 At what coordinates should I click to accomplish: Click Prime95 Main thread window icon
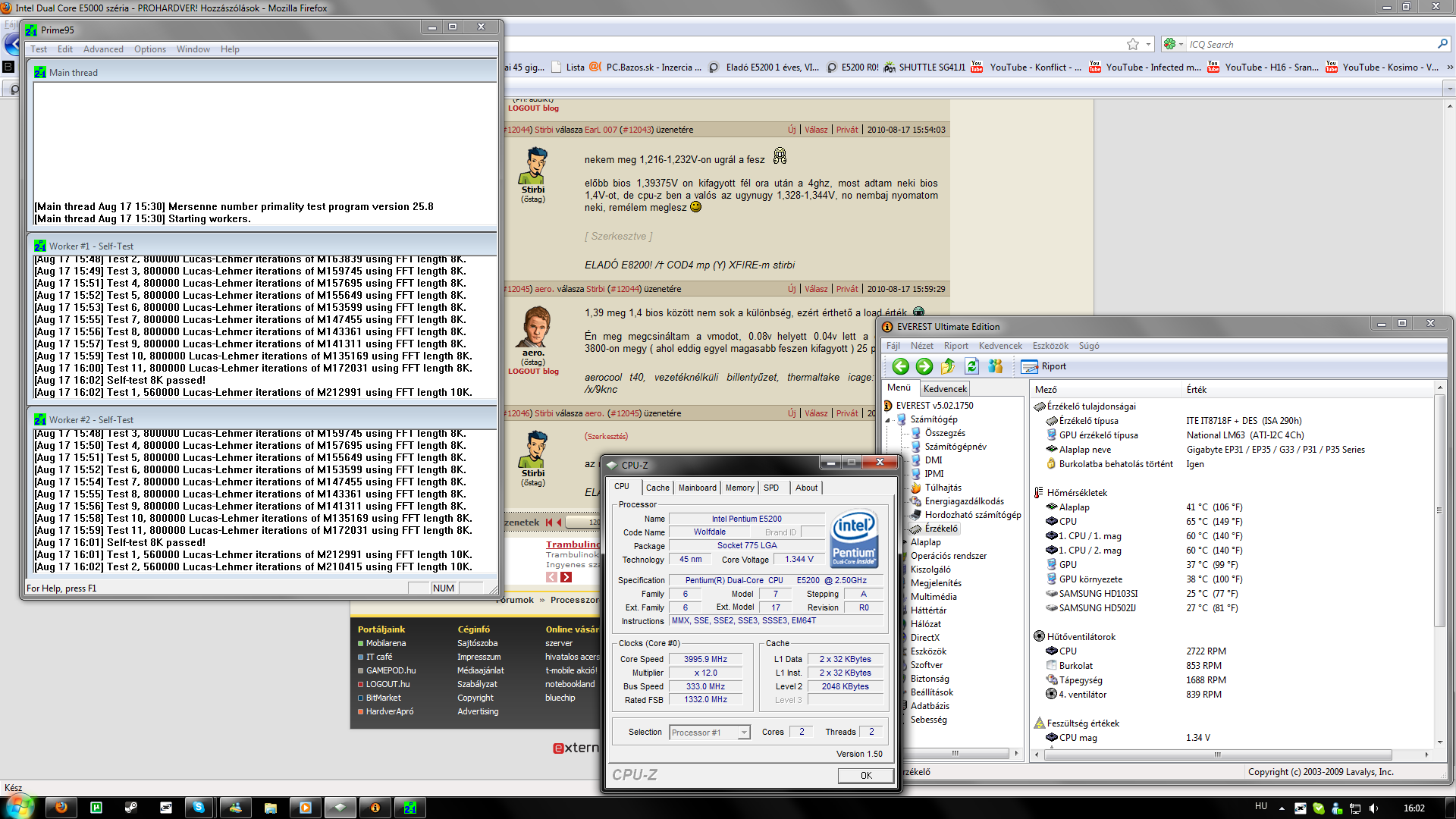click(x=40, y=73)
